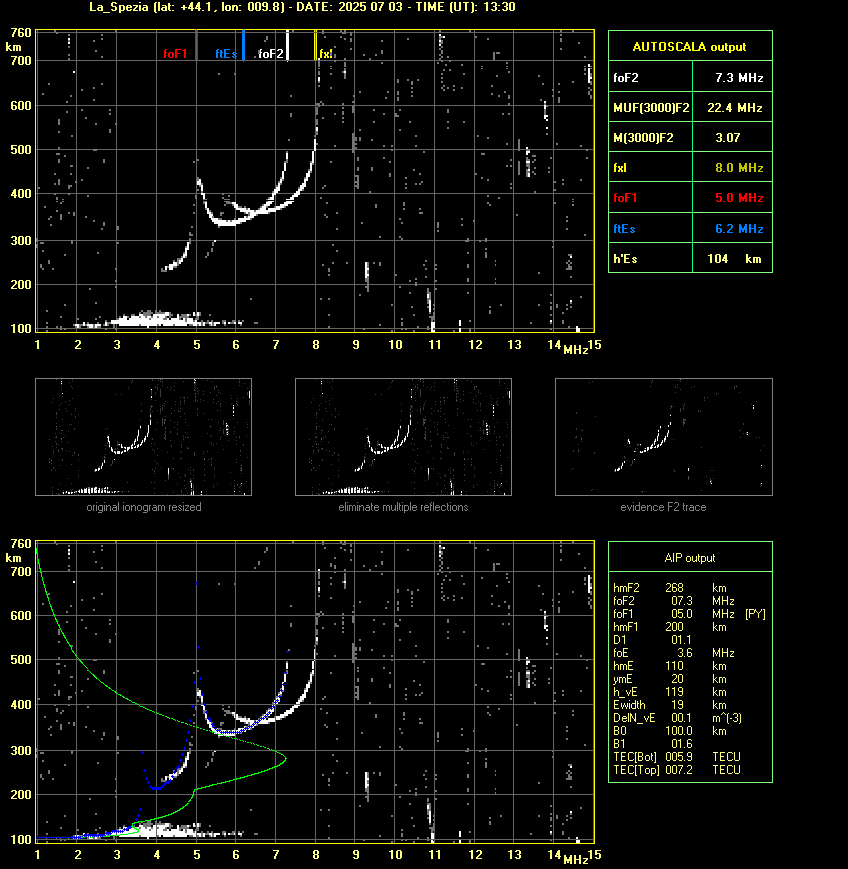Viewport: 848px width, 869px height.
Task: Click the blue ftEs marker label
Action: click(226, 54)
